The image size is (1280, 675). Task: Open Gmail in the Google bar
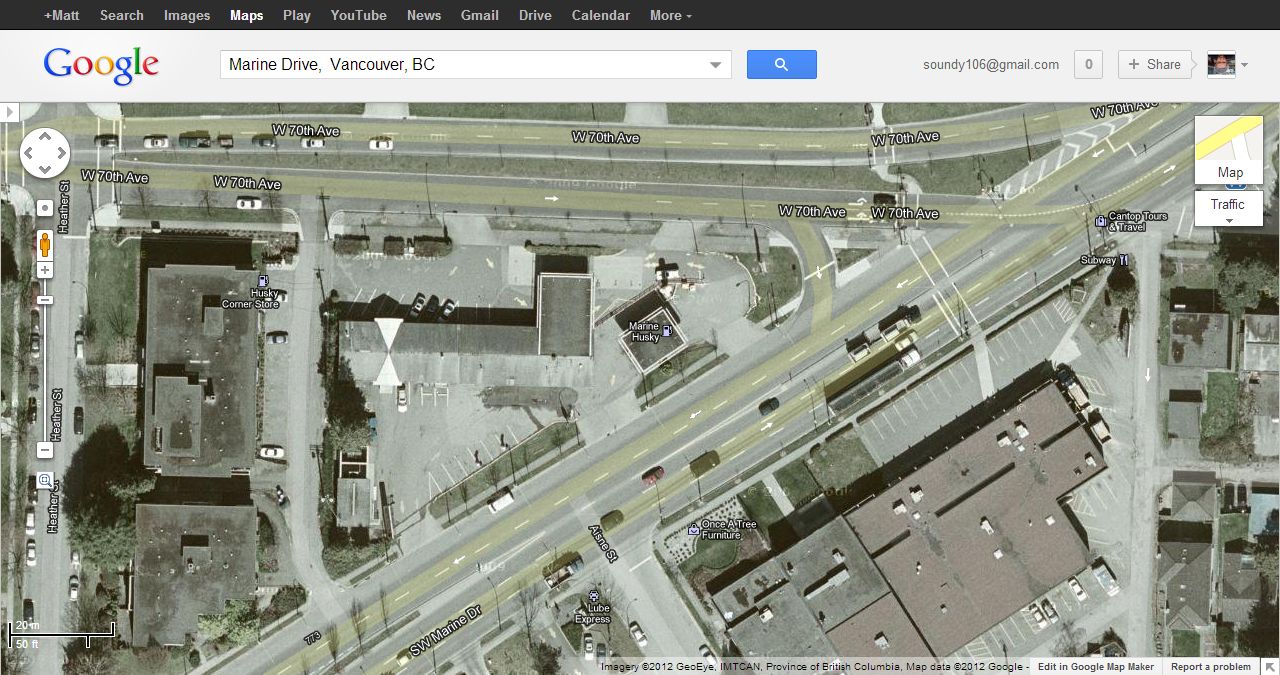(x=480, y=15)
